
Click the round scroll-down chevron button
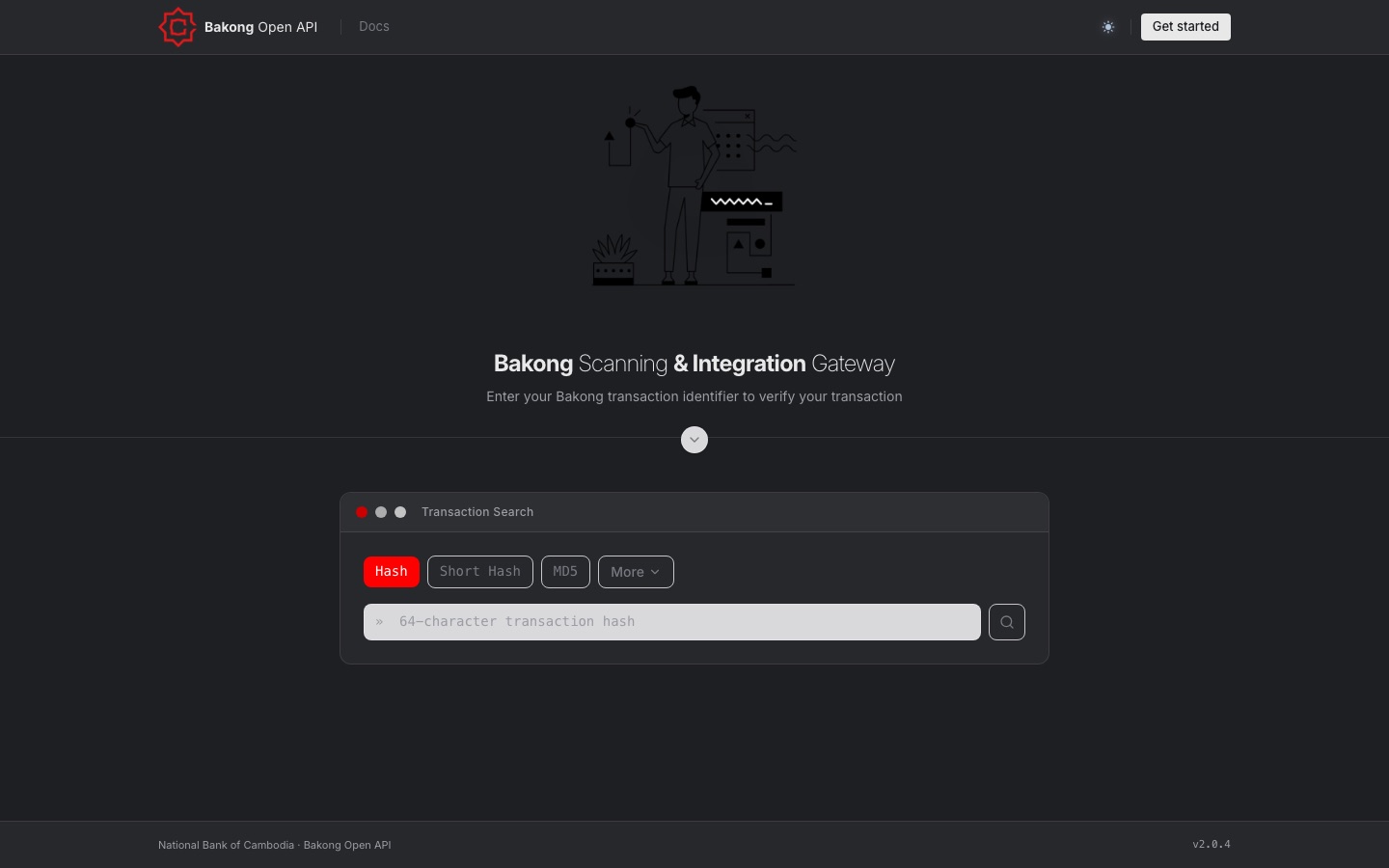coord(694,440)
